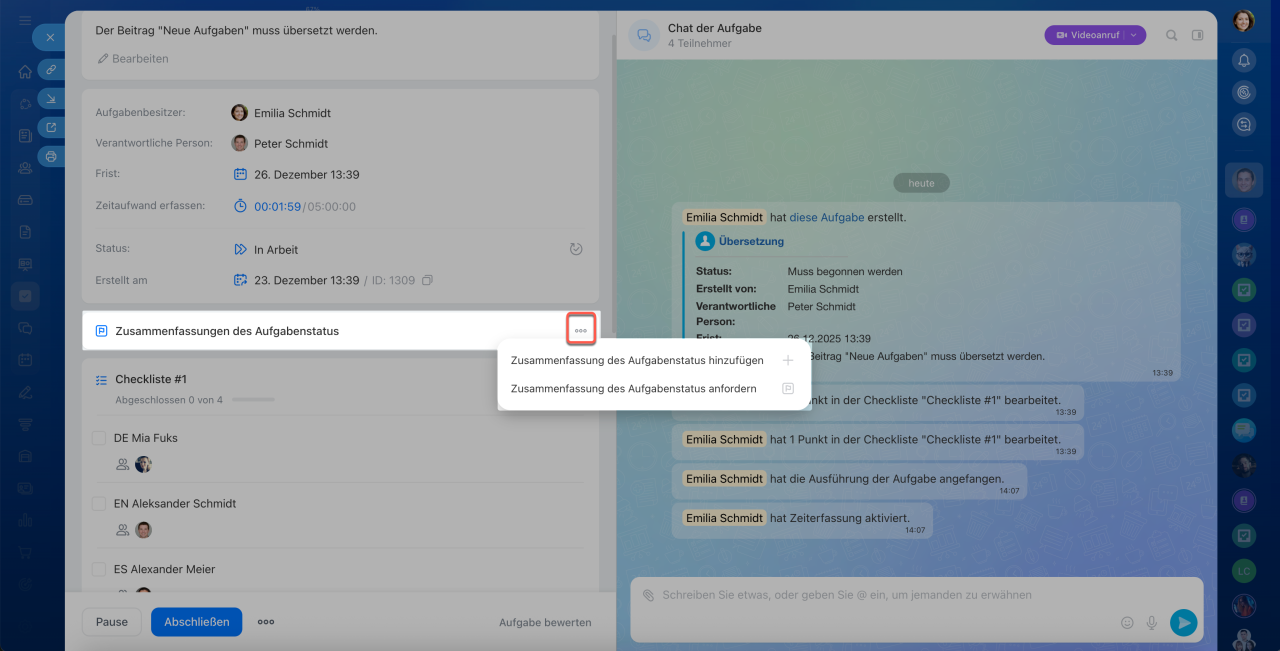
Task: Click the checklist progress bar
Action: point(253,400)
